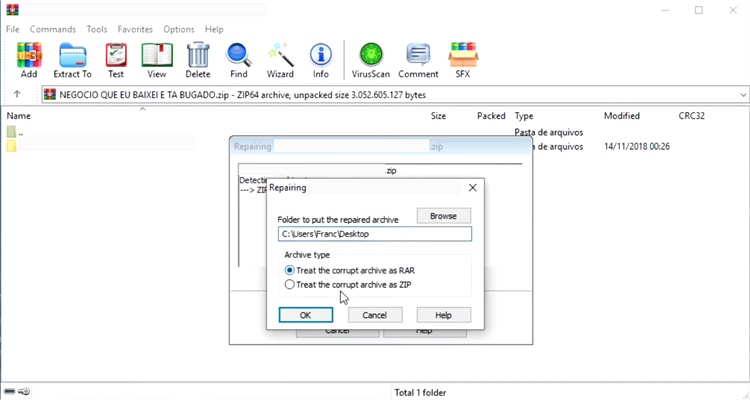Screen dimensions: 750x400
Task: Start VirusScan on the archive
Action: coord(371,60)
